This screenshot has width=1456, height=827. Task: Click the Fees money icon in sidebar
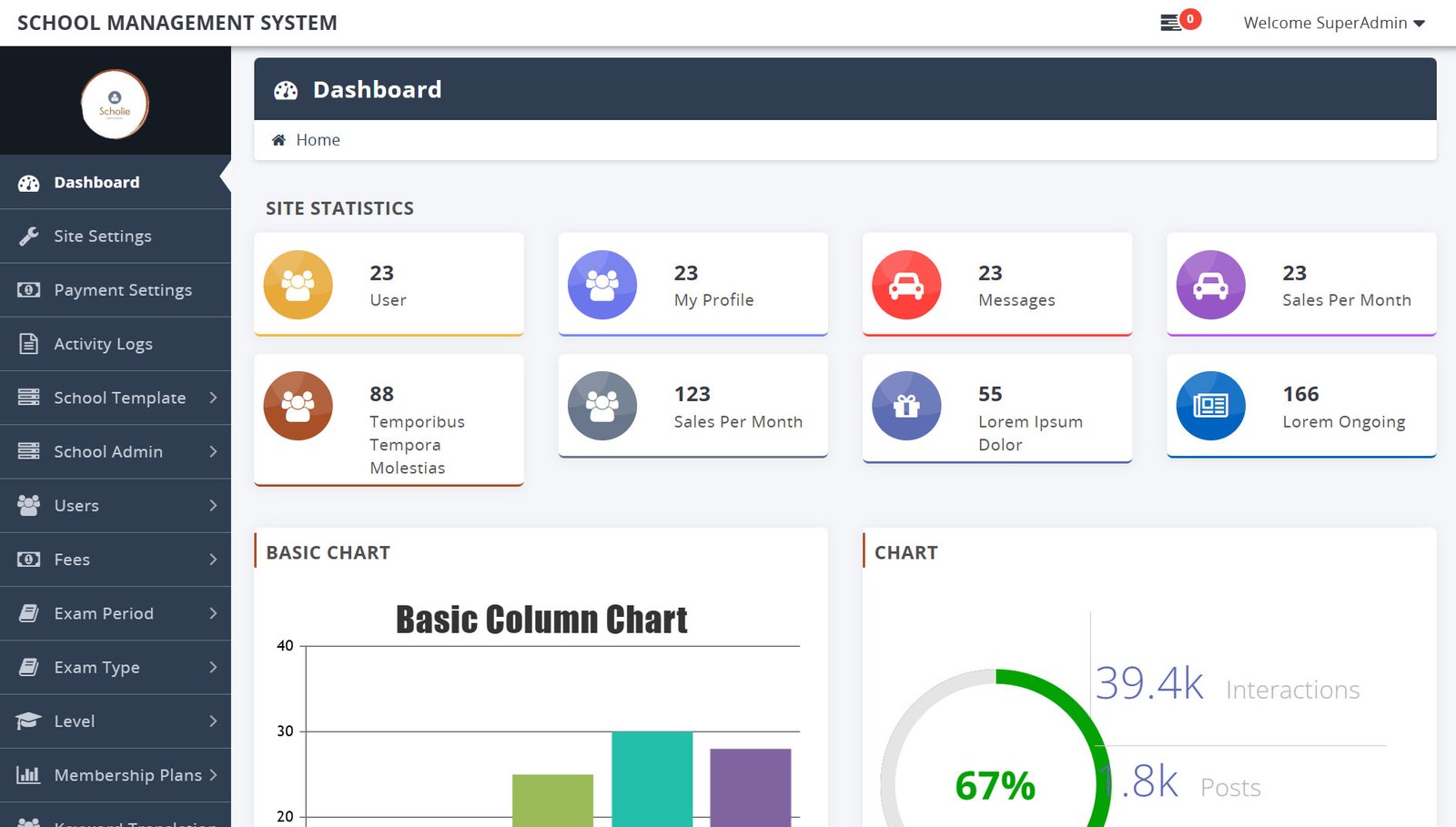click(x=29, y=560)
